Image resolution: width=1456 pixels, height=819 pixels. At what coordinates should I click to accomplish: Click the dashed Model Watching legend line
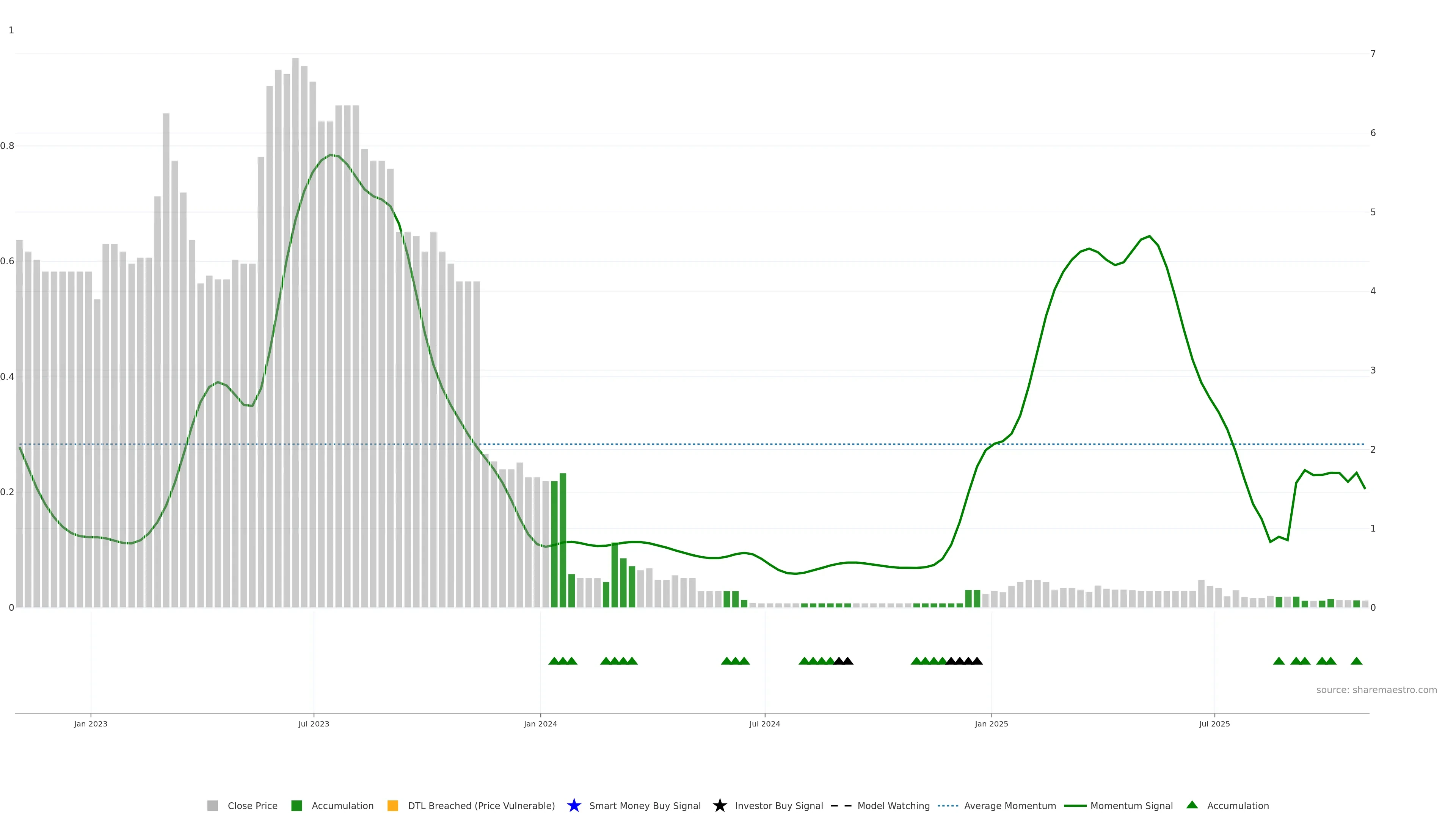841,805
